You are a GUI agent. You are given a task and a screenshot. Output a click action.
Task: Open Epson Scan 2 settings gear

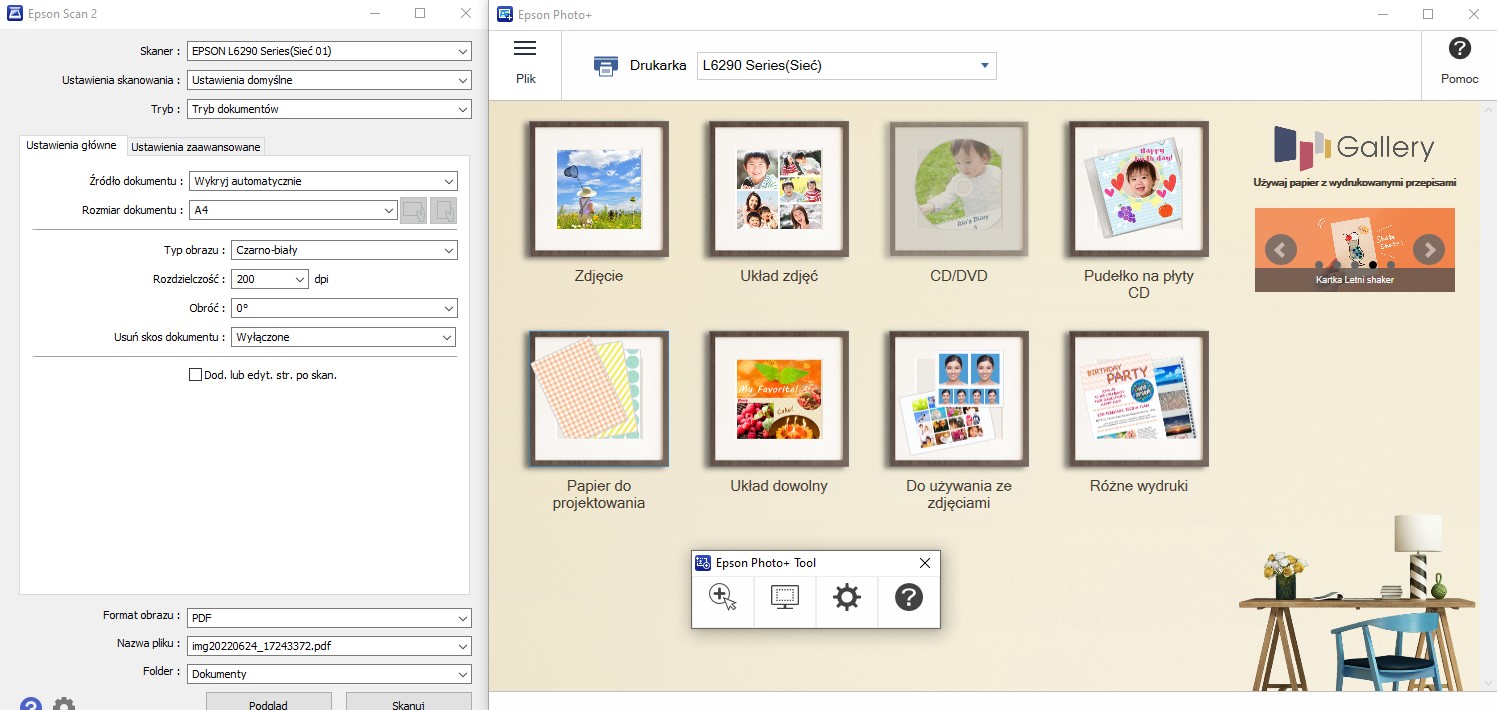pos(64,704)
